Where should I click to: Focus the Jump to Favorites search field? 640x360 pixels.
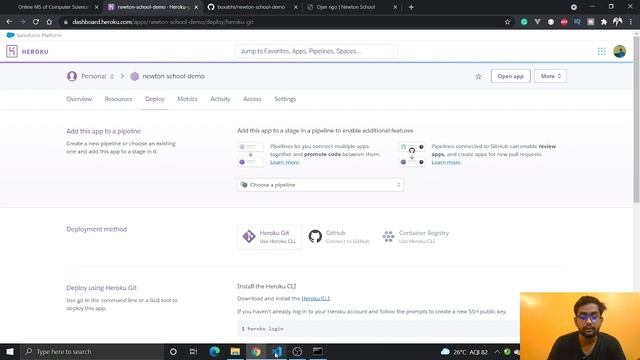[316, 51]
